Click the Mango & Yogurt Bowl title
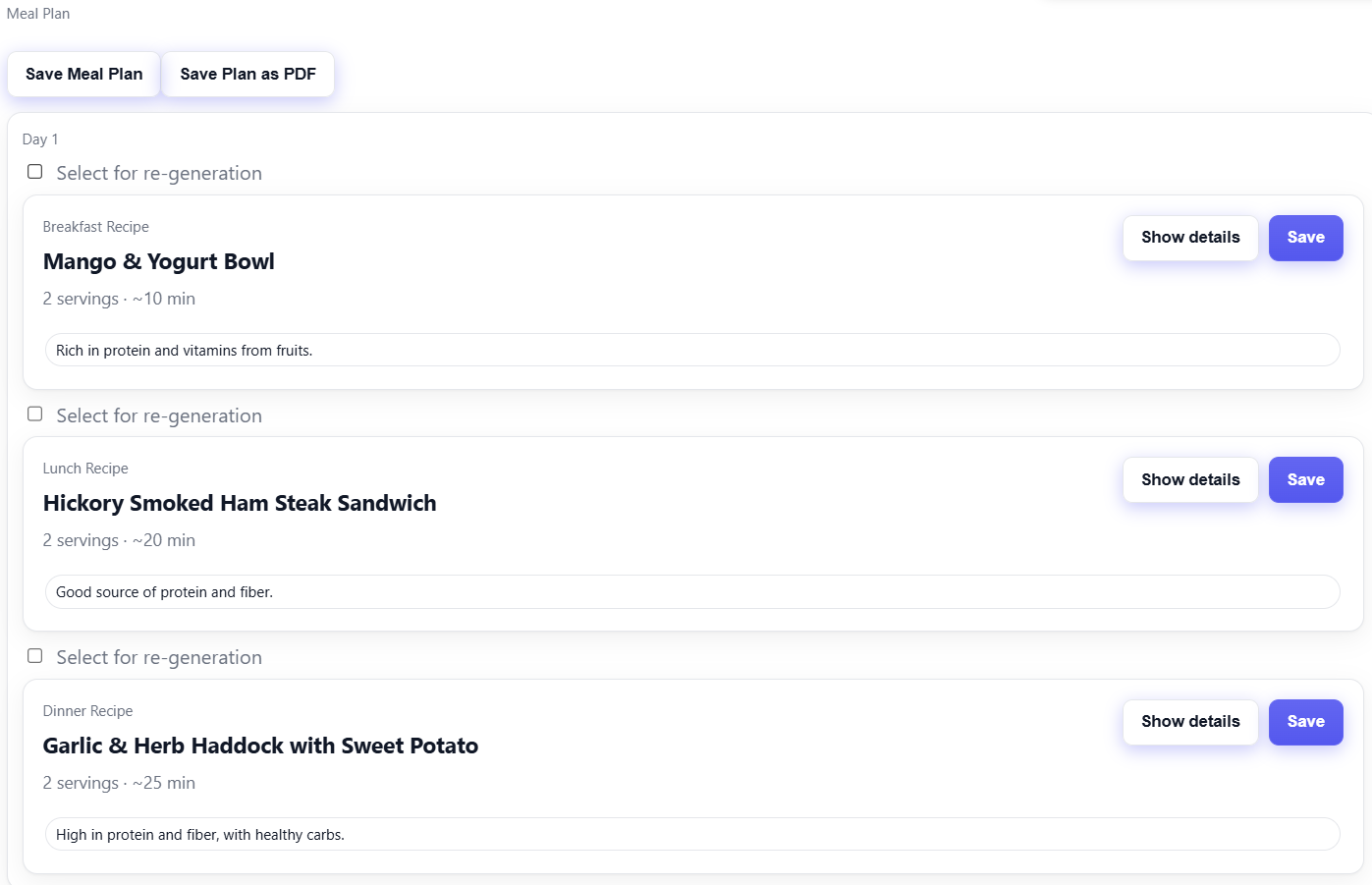 [158, 262]
